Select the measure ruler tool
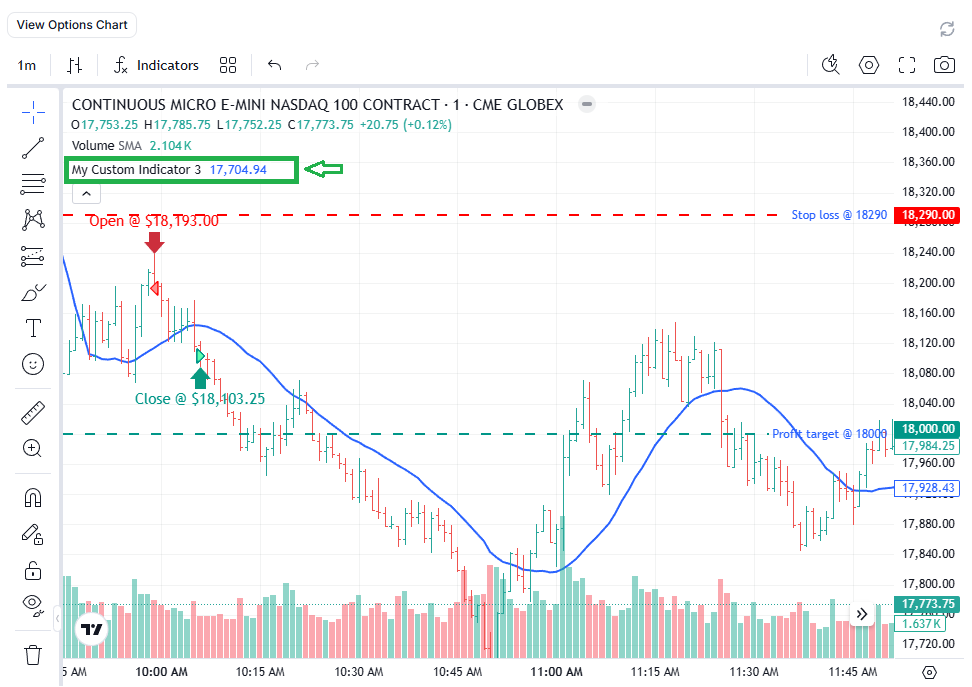The image size is (972, 687). point(33,412)
